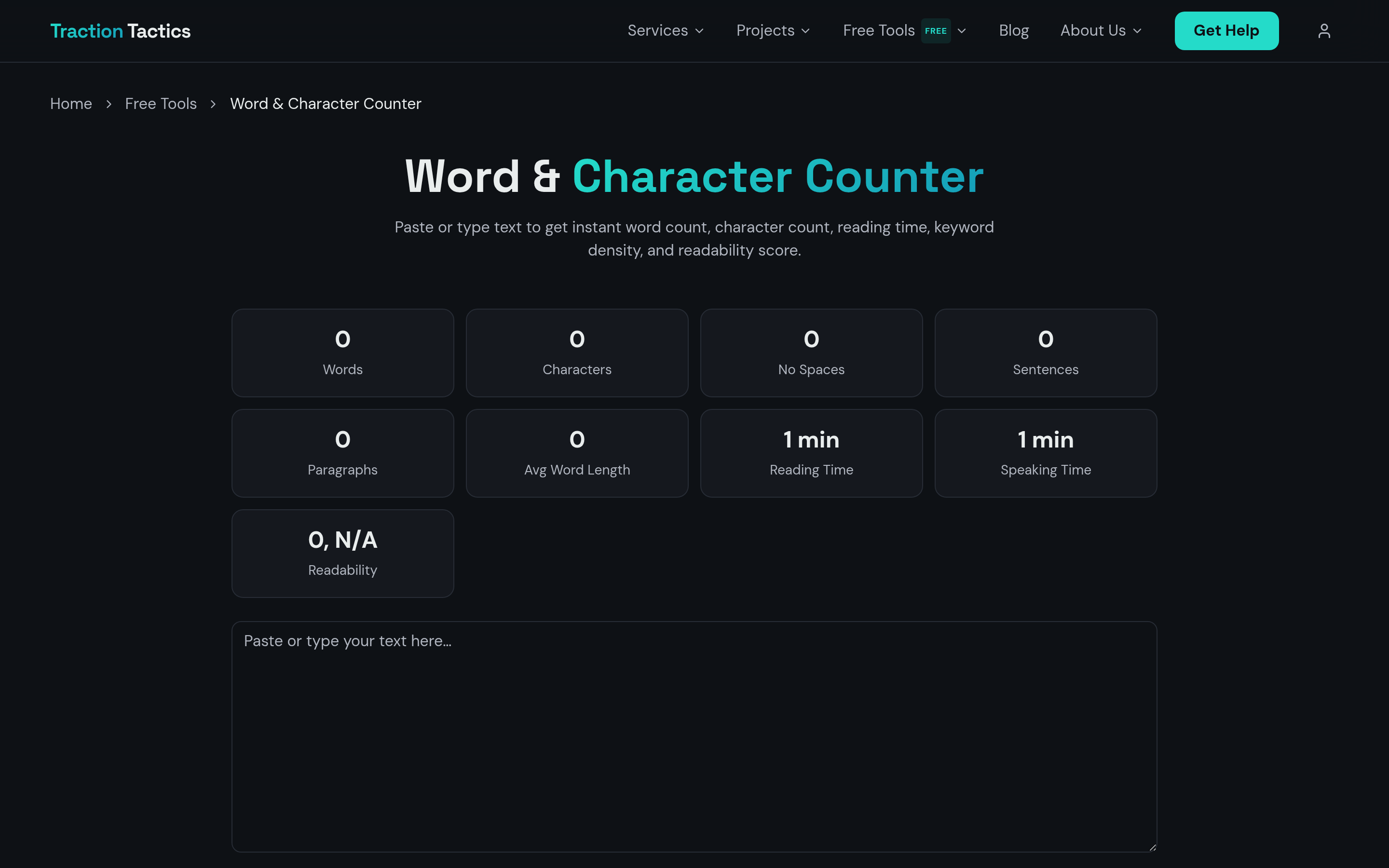Select the Reading Time card
The image size is (1389, 868).
click(811, 453)
